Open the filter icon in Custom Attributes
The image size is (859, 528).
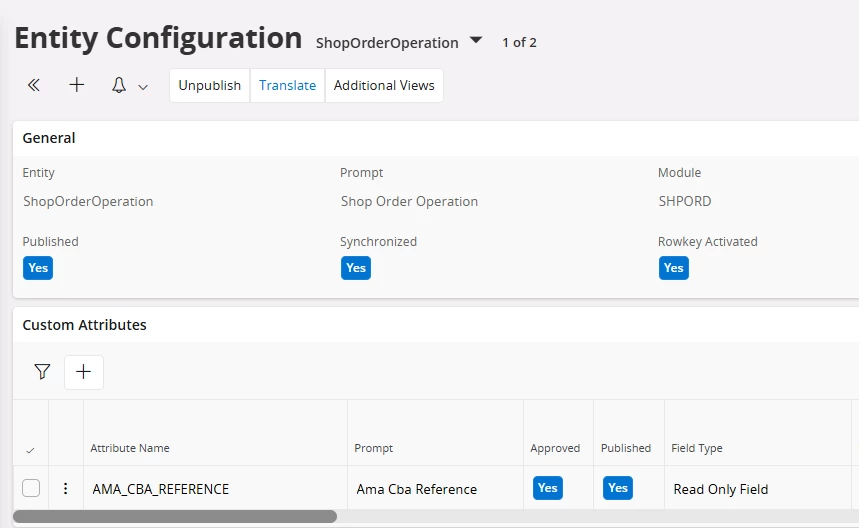coord(42,372)
